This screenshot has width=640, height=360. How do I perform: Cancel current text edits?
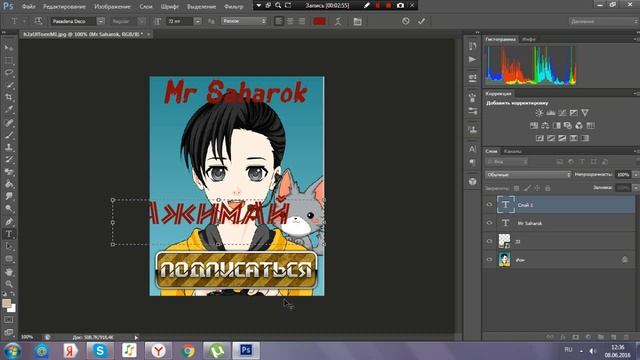point(405,21)
